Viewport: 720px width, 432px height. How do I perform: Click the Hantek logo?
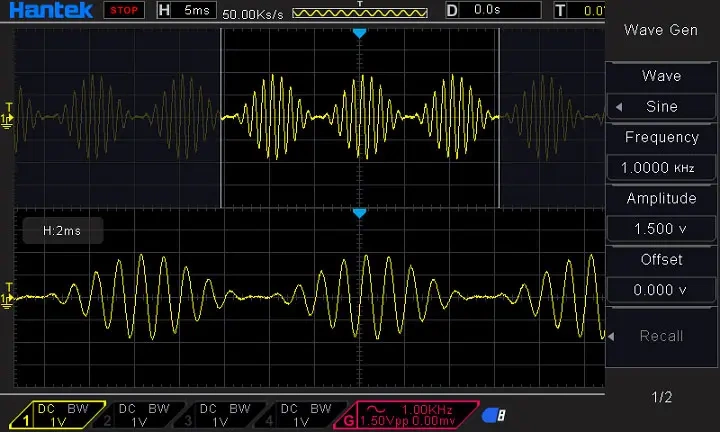point(48,11)
